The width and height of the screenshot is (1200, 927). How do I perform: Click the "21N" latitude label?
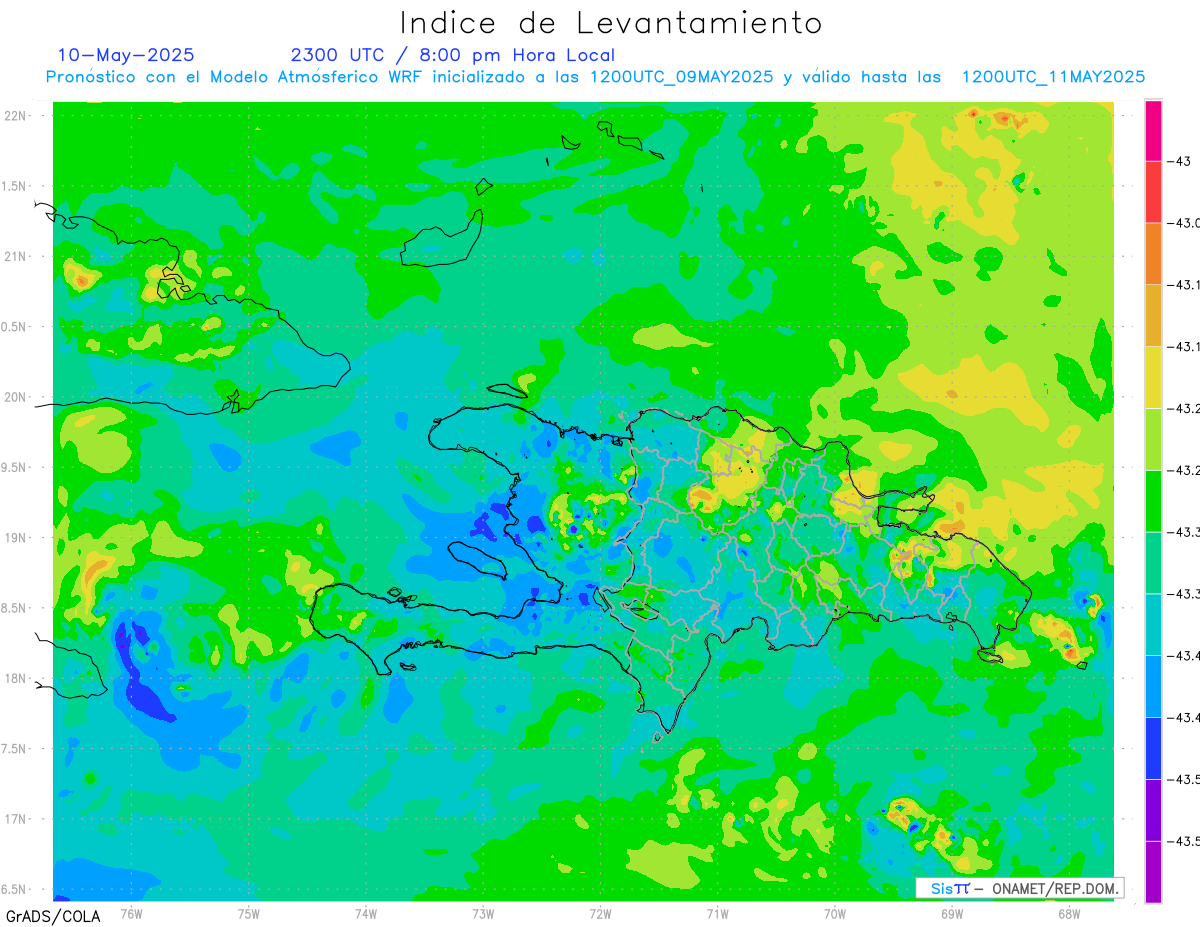pos(15,257)
